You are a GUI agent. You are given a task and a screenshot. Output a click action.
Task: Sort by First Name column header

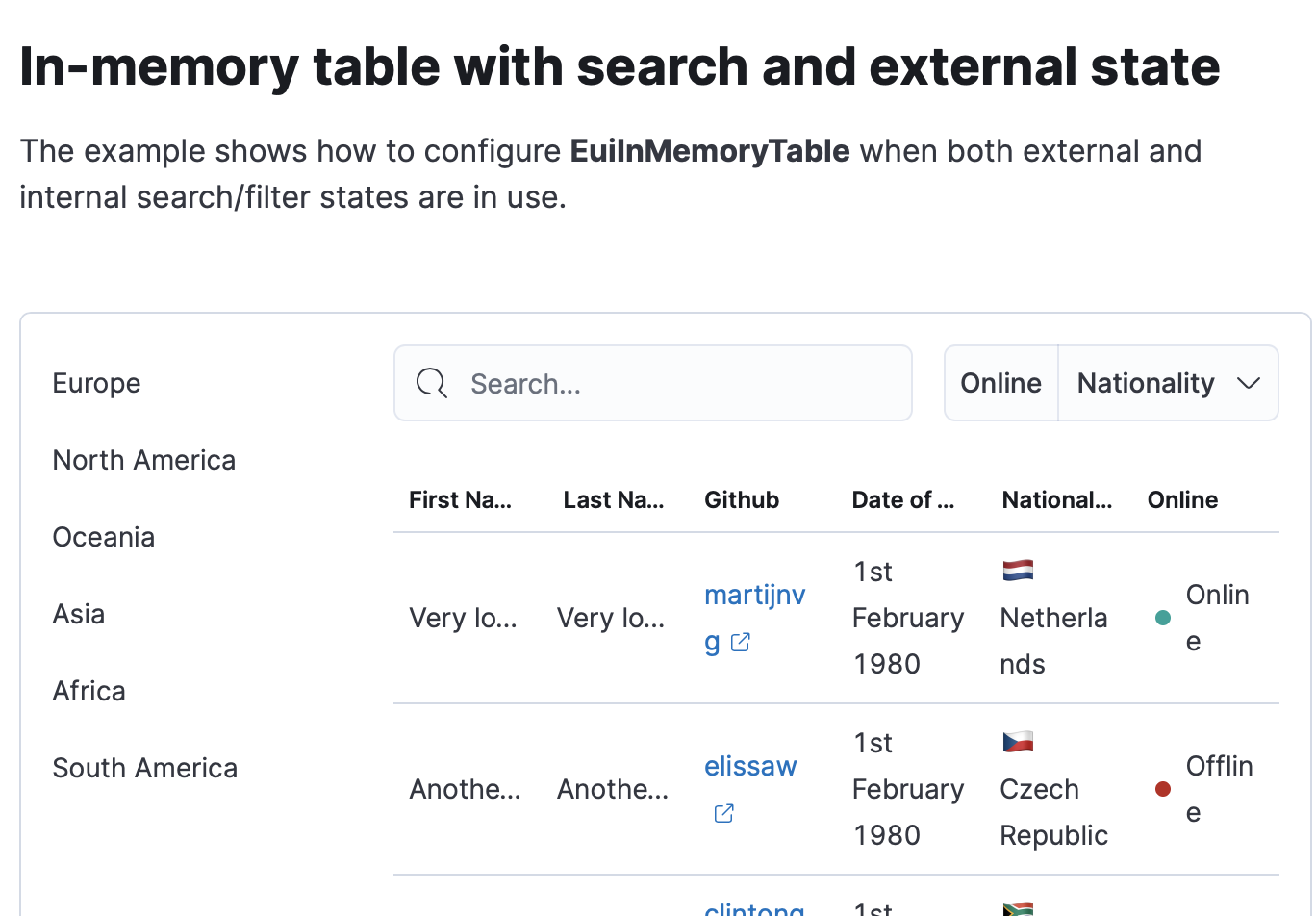click(460, 499)
